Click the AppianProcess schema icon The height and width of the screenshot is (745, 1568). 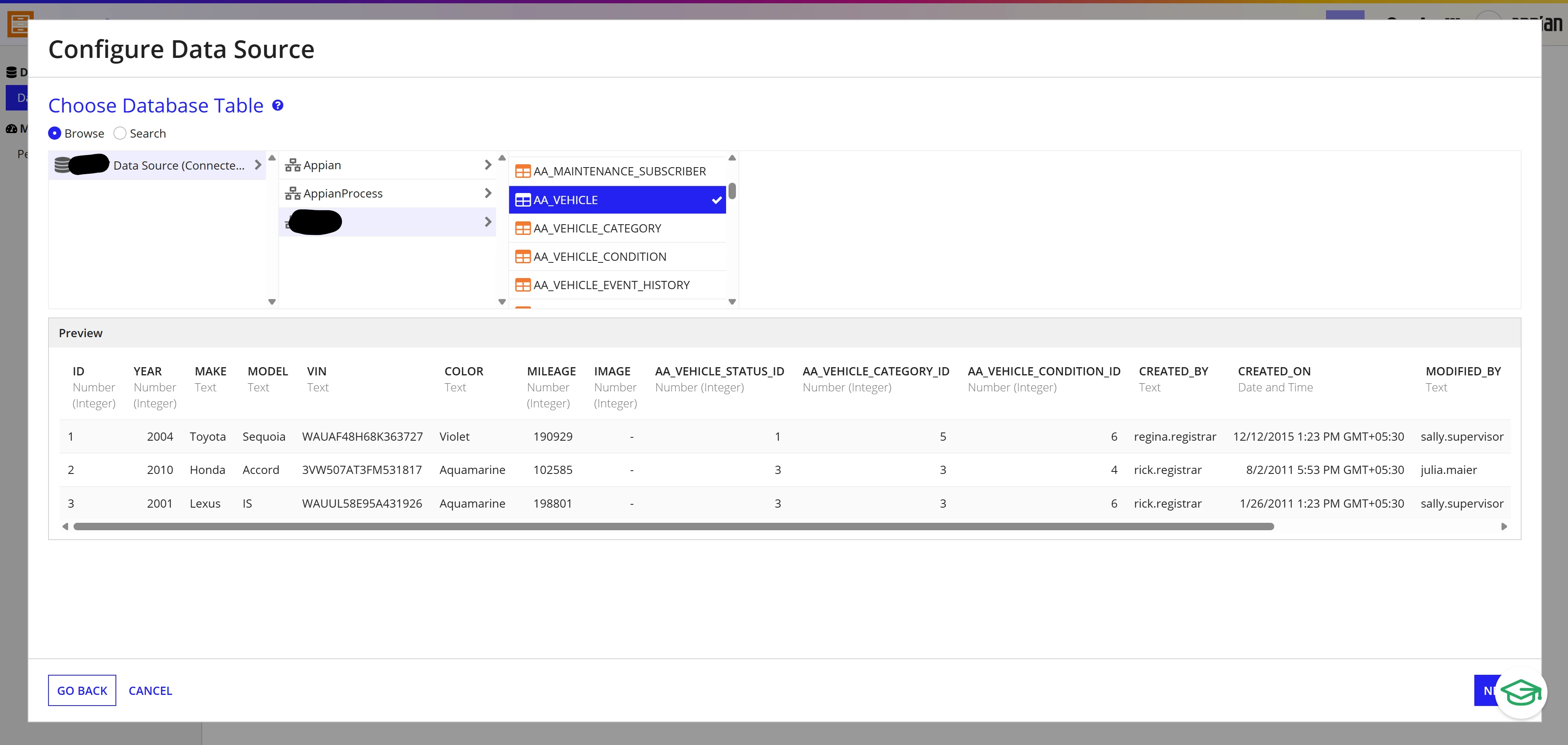293,193
